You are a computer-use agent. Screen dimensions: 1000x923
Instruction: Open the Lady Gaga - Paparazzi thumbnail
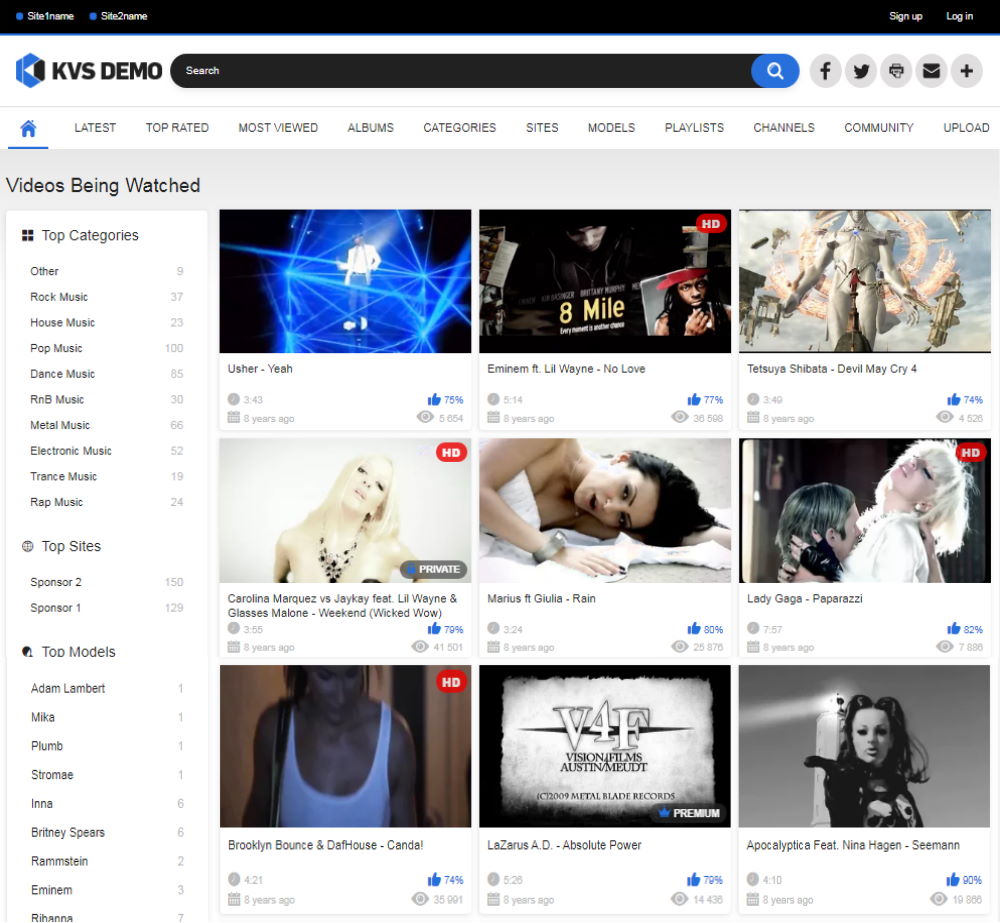pos(865,510)
